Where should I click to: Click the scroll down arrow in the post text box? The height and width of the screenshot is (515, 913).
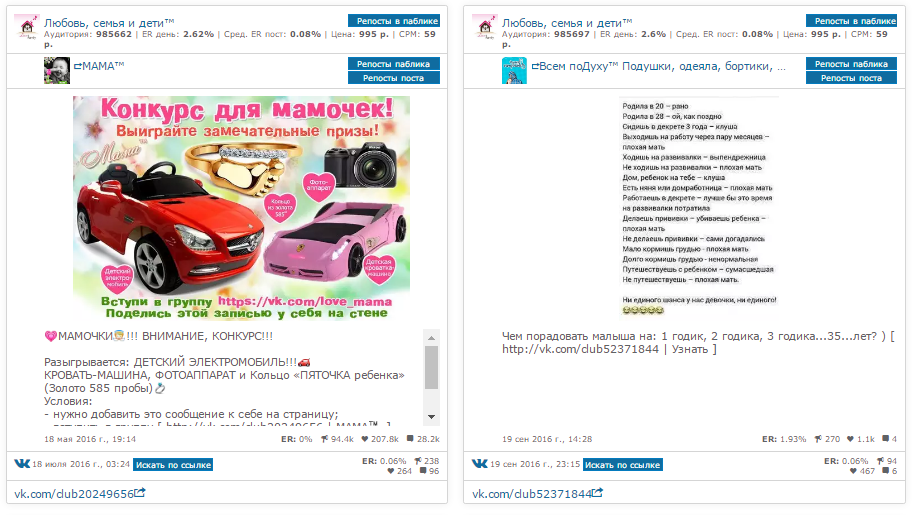pos(431,417)
